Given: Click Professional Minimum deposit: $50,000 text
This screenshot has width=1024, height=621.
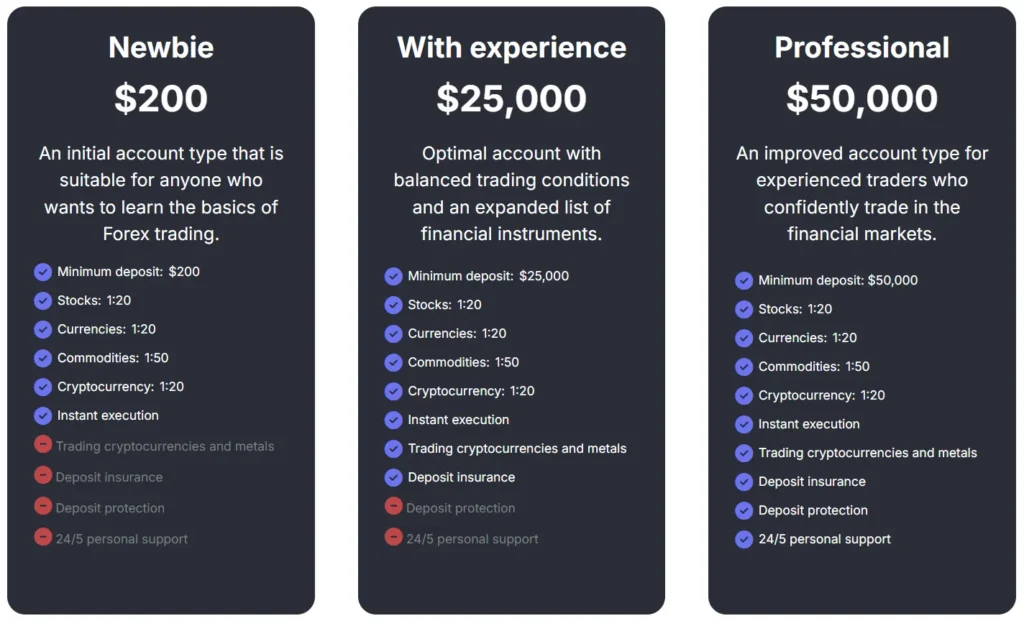Looking at the screenshot, I should point(838,281).
